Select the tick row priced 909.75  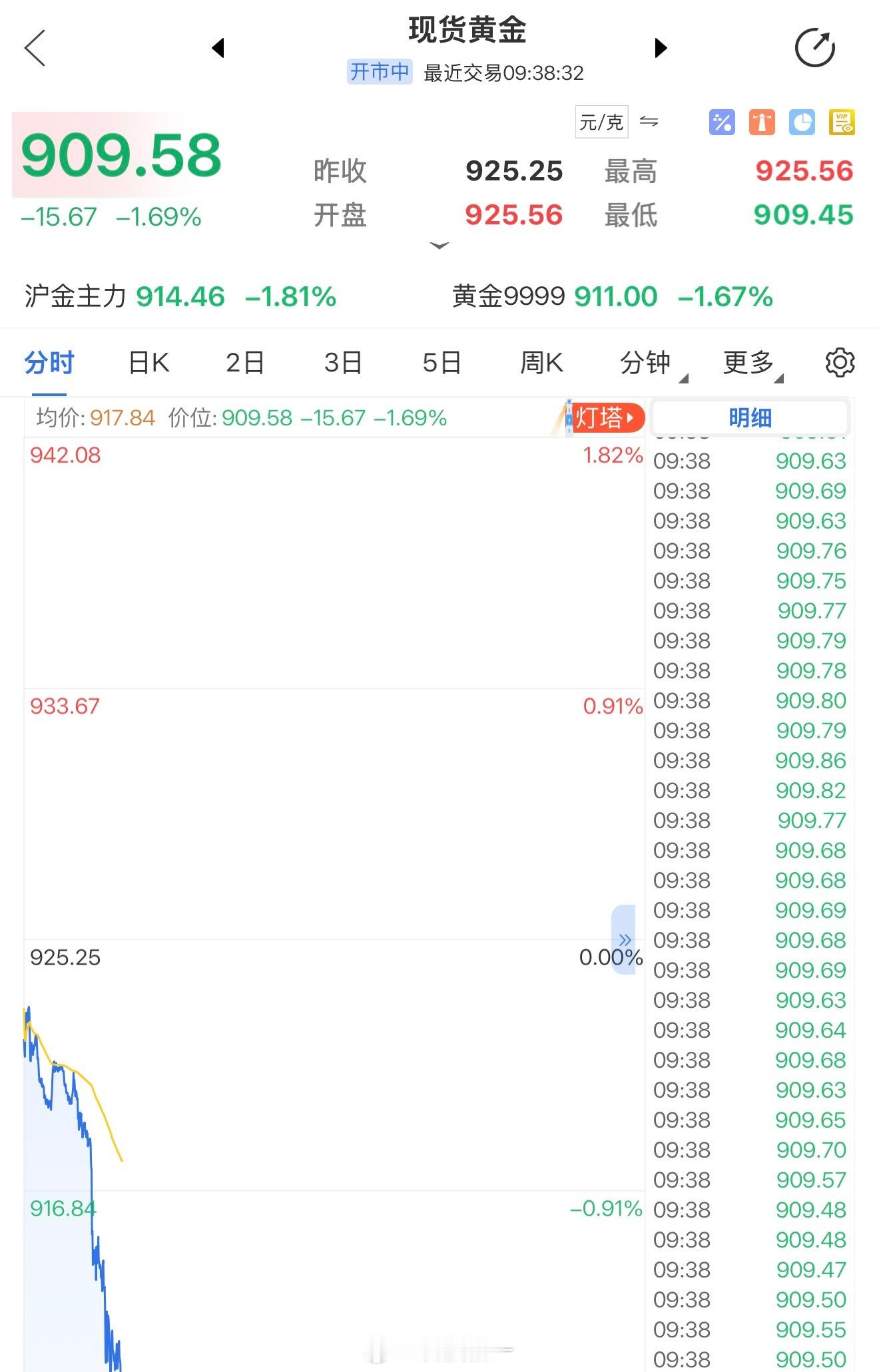pos(750,581)
